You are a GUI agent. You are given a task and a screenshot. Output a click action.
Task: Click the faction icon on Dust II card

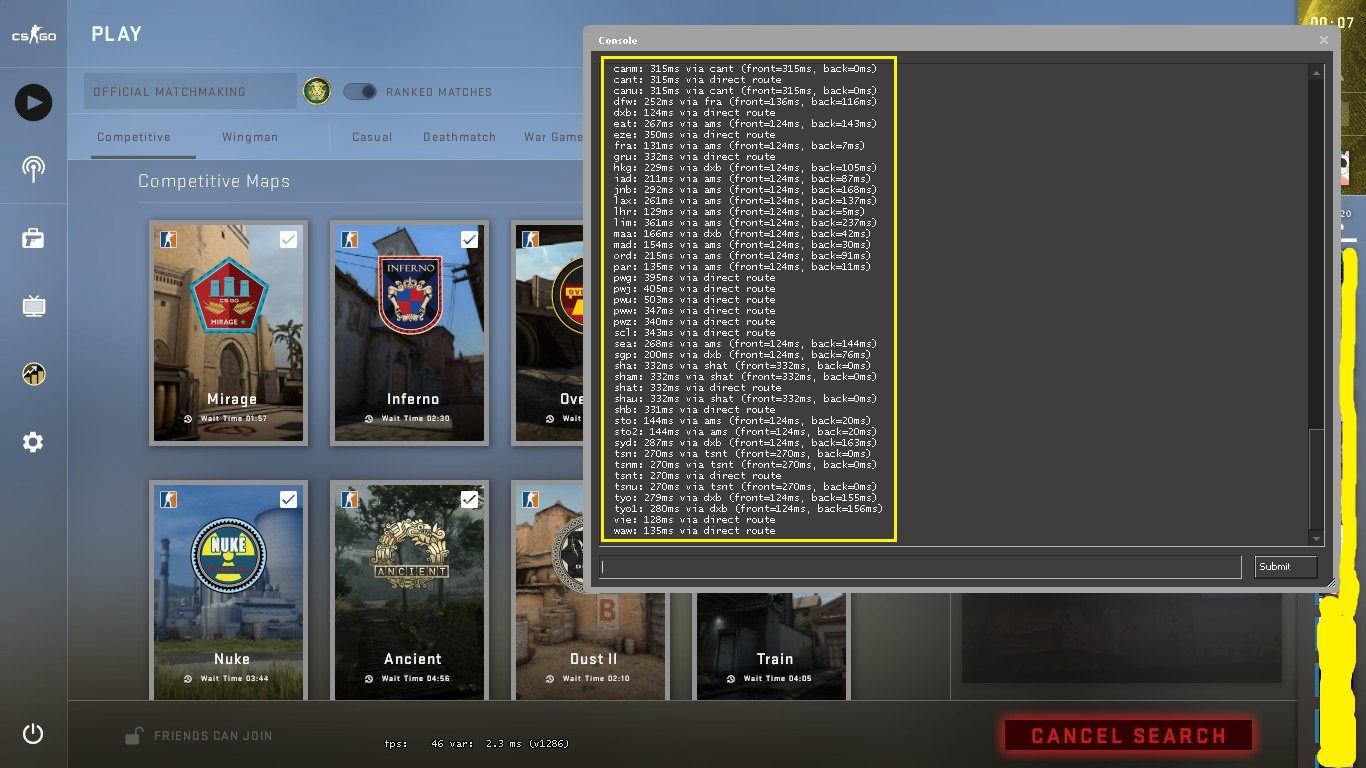530,499
